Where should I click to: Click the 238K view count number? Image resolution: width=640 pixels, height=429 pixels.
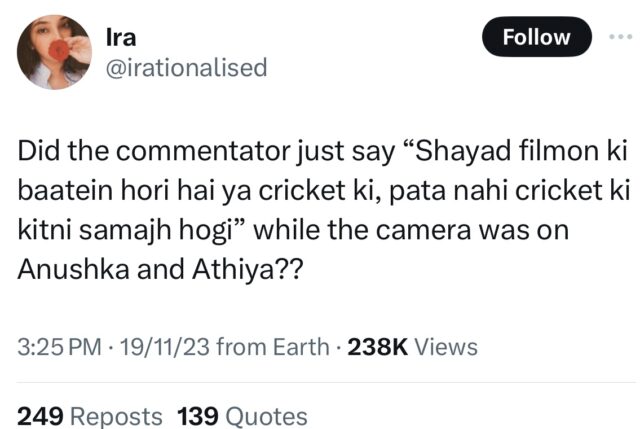click(x=376, y=347)
